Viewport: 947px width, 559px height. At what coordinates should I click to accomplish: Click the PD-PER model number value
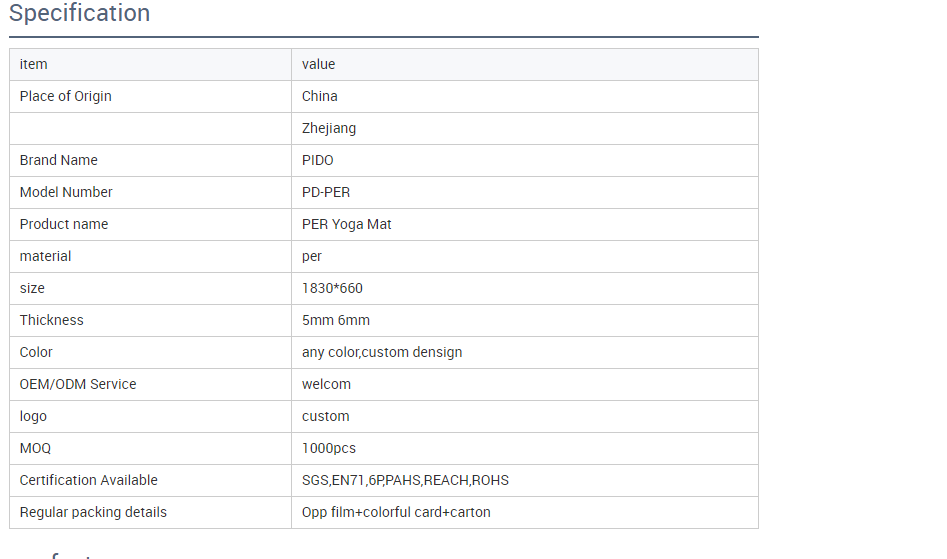(x=326, y=192)
